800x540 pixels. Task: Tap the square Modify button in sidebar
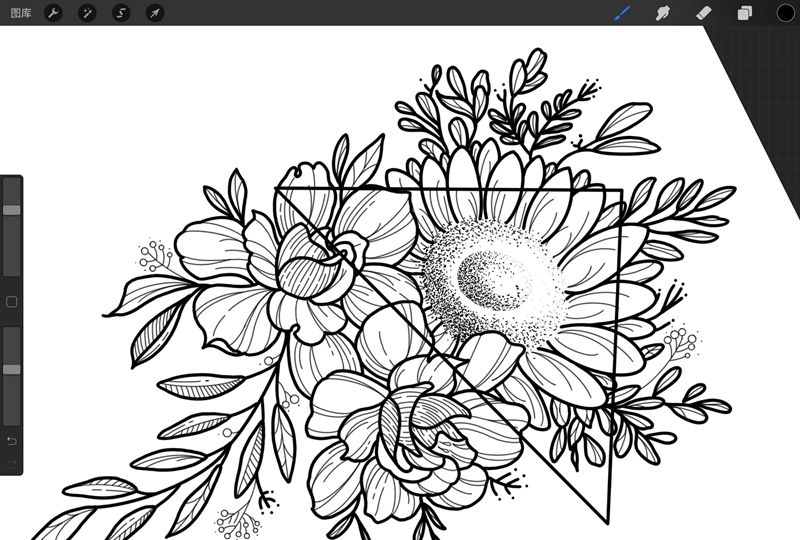[12, 301]
